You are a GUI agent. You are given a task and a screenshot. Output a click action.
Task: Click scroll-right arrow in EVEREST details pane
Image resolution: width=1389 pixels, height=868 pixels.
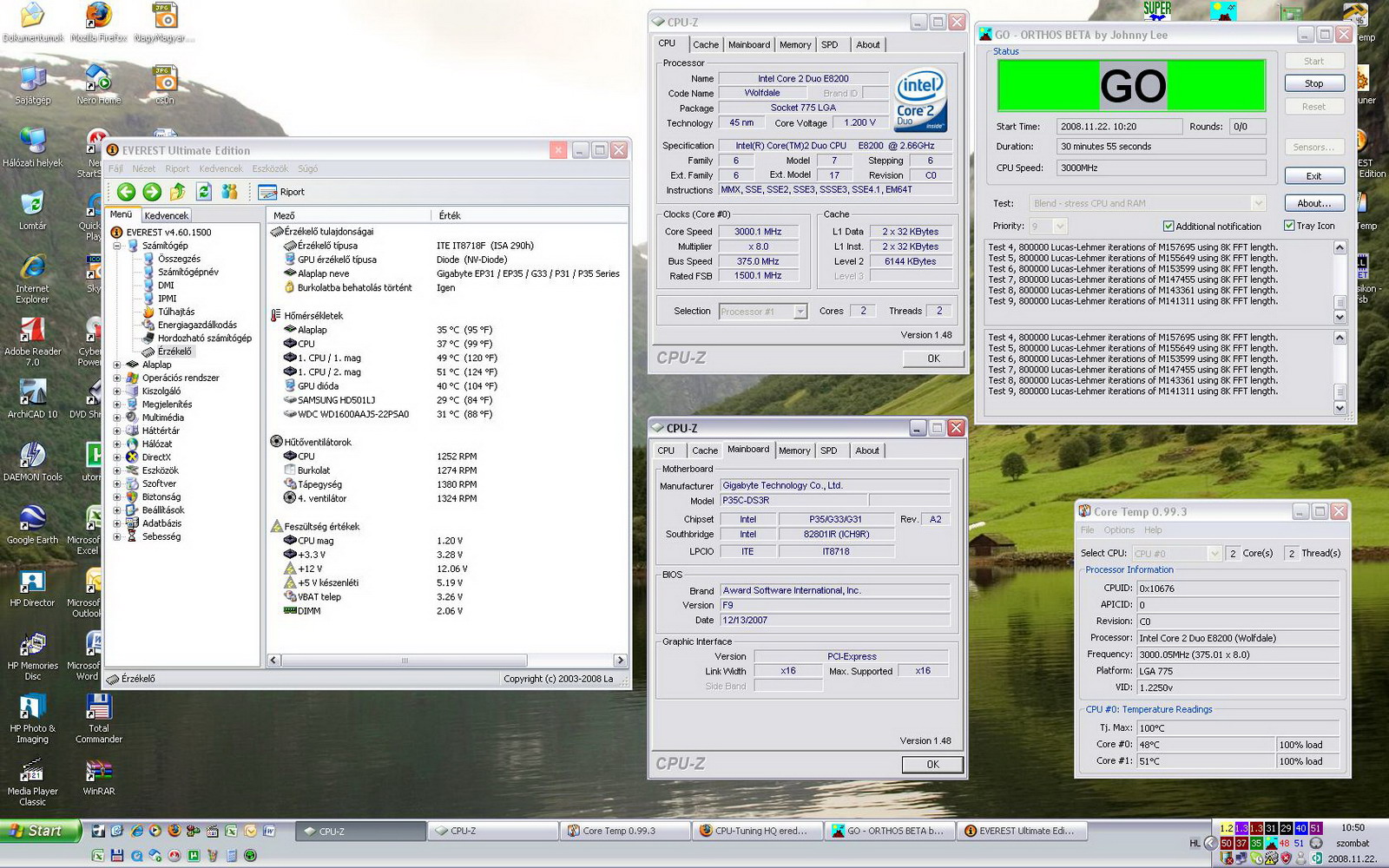[620, 661]
